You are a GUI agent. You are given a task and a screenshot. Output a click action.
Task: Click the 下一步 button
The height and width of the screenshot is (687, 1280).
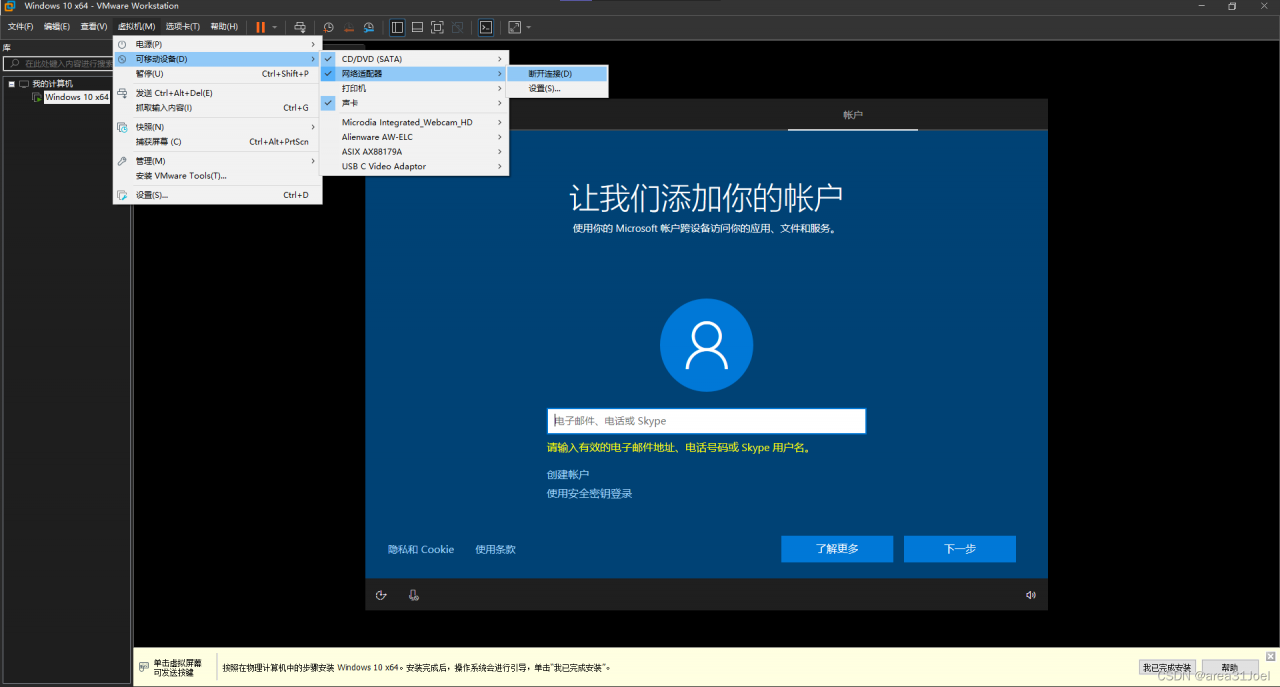[x=960, y=549]
